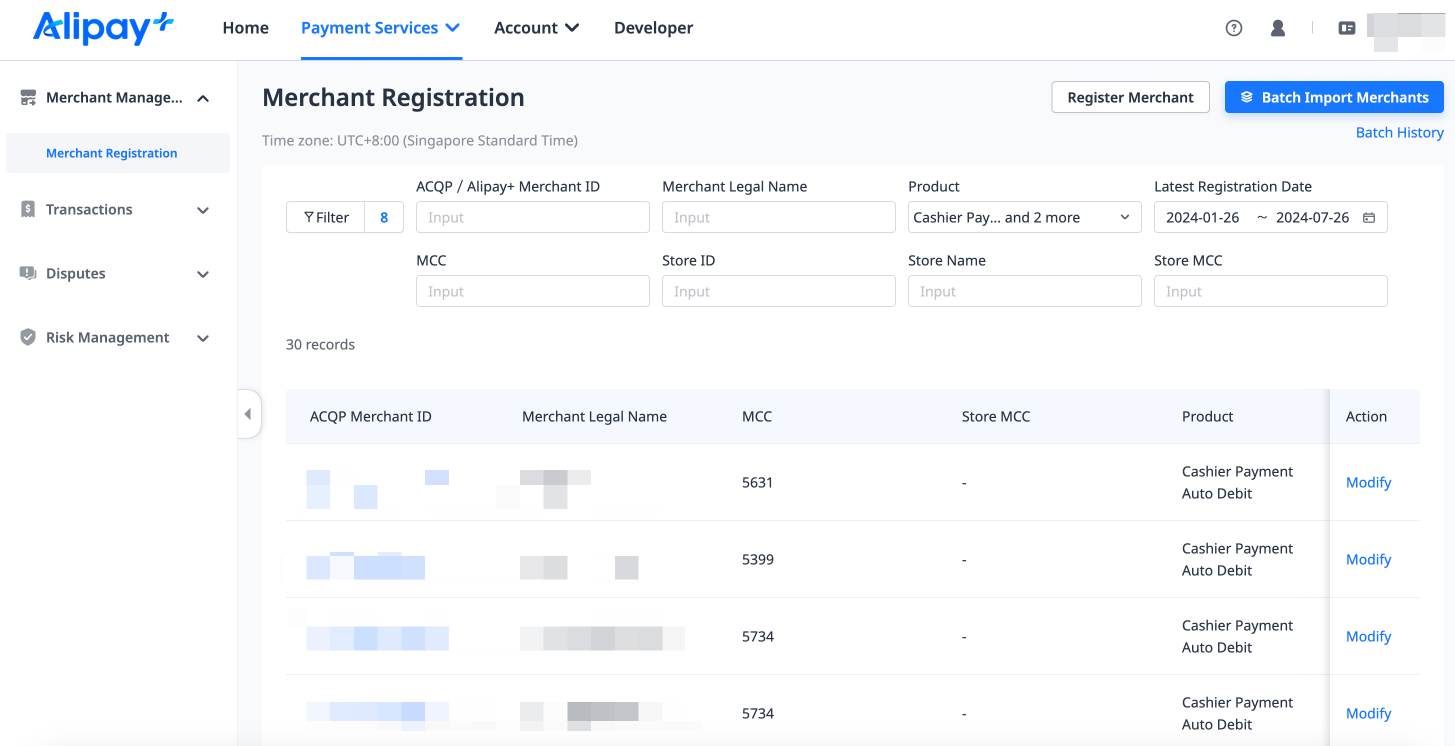Open the help question mark icon

(x=1234, y=28)
